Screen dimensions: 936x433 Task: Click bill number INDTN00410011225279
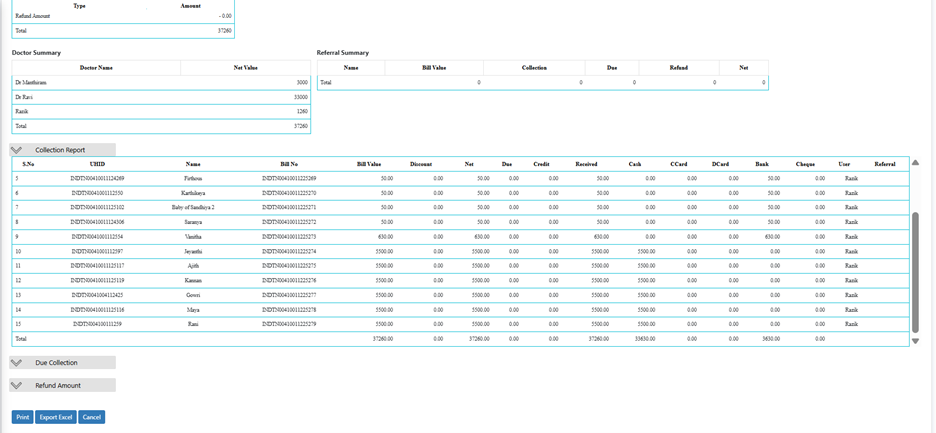(290, 324)
